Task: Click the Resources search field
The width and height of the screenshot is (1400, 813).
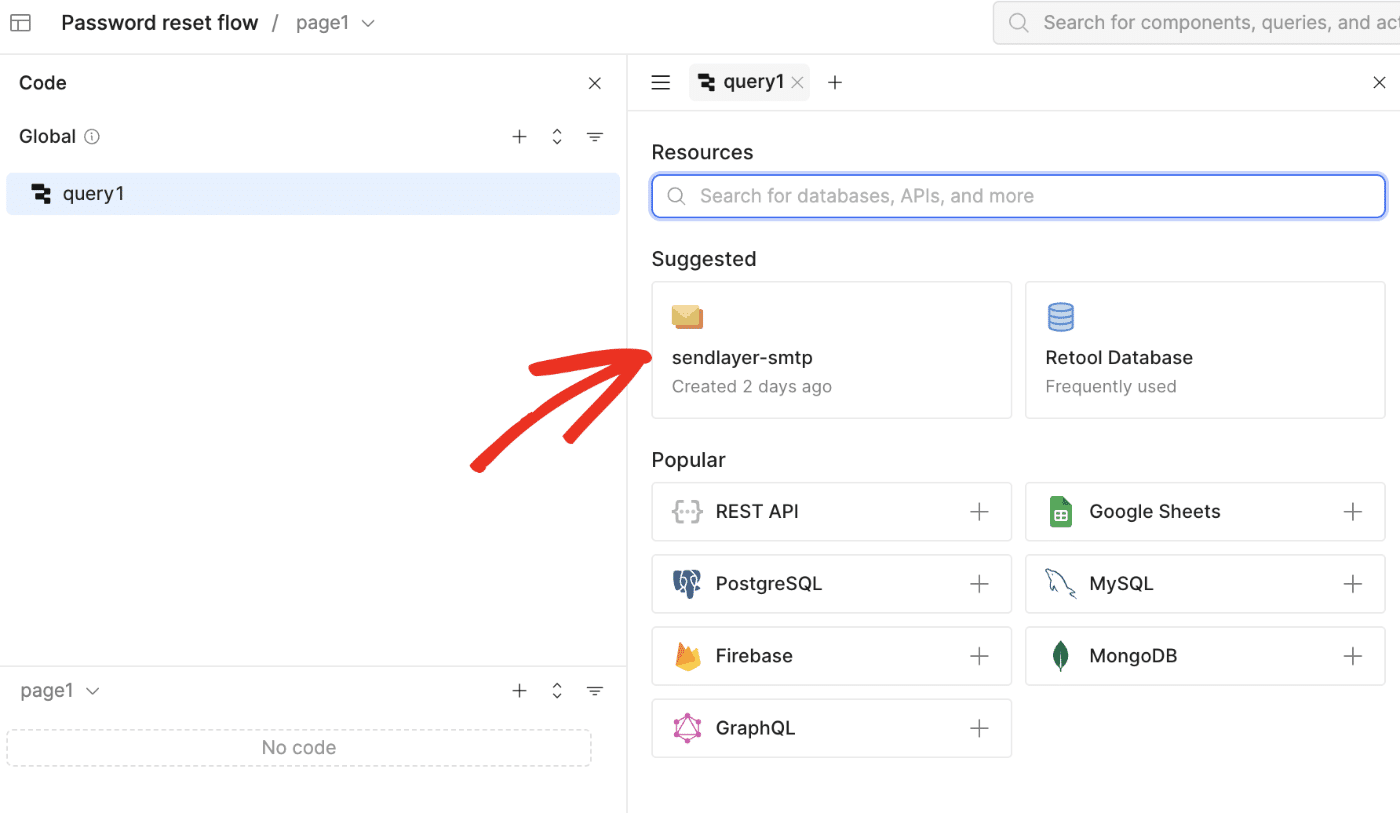Action: pos(1018,196)
